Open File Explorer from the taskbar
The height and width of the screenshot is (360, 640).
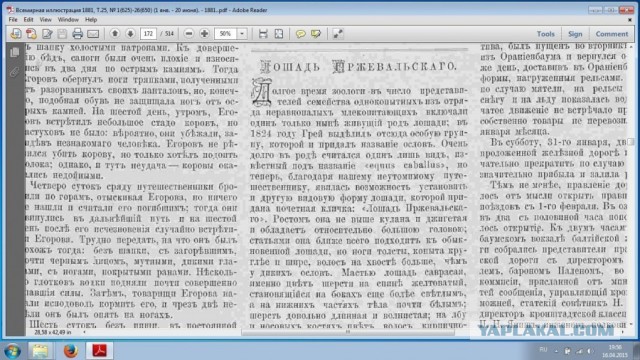40,351
